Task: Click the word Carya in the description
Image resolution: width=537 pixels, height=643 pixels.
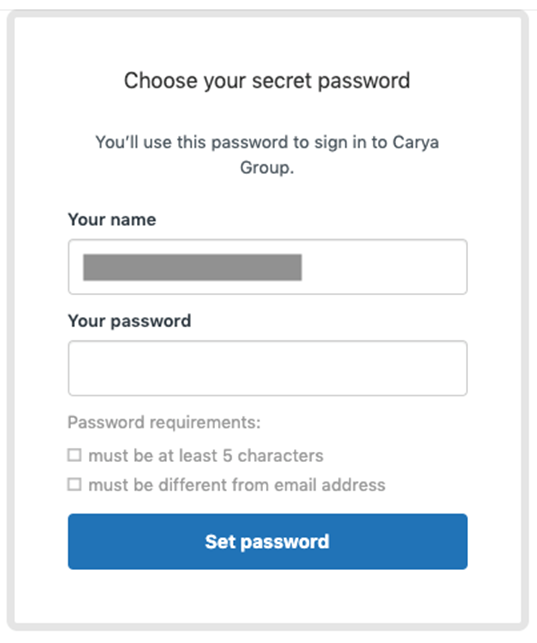Action: 416,143
